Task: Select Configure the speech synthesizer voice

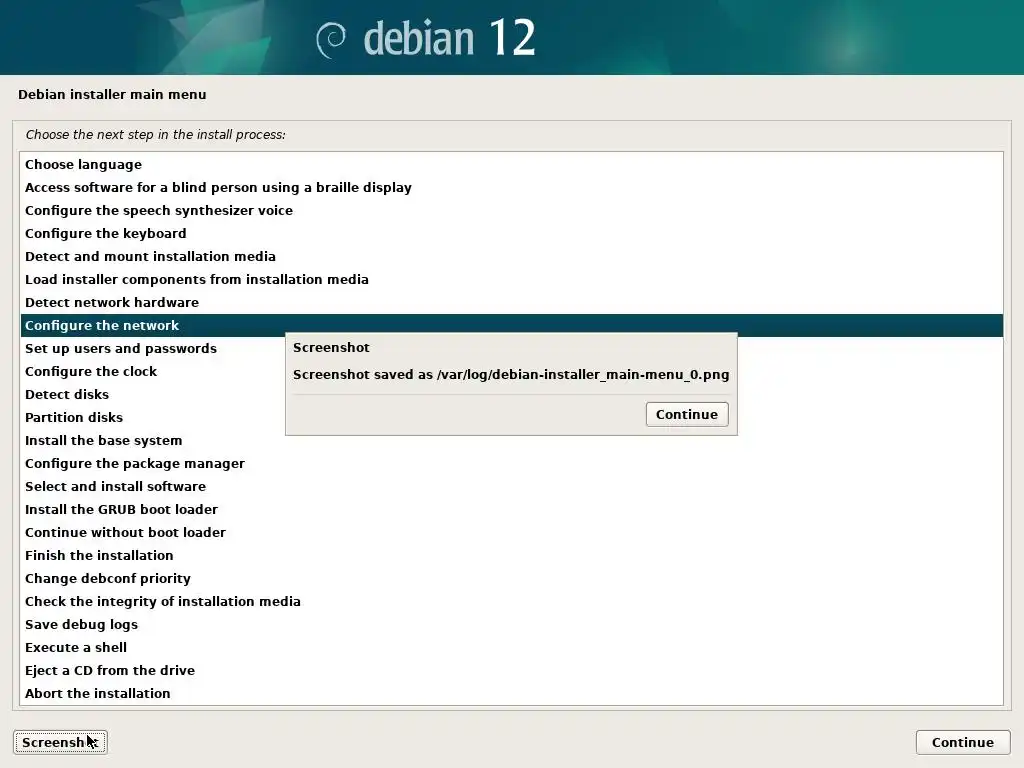Action: click(511, 210)
